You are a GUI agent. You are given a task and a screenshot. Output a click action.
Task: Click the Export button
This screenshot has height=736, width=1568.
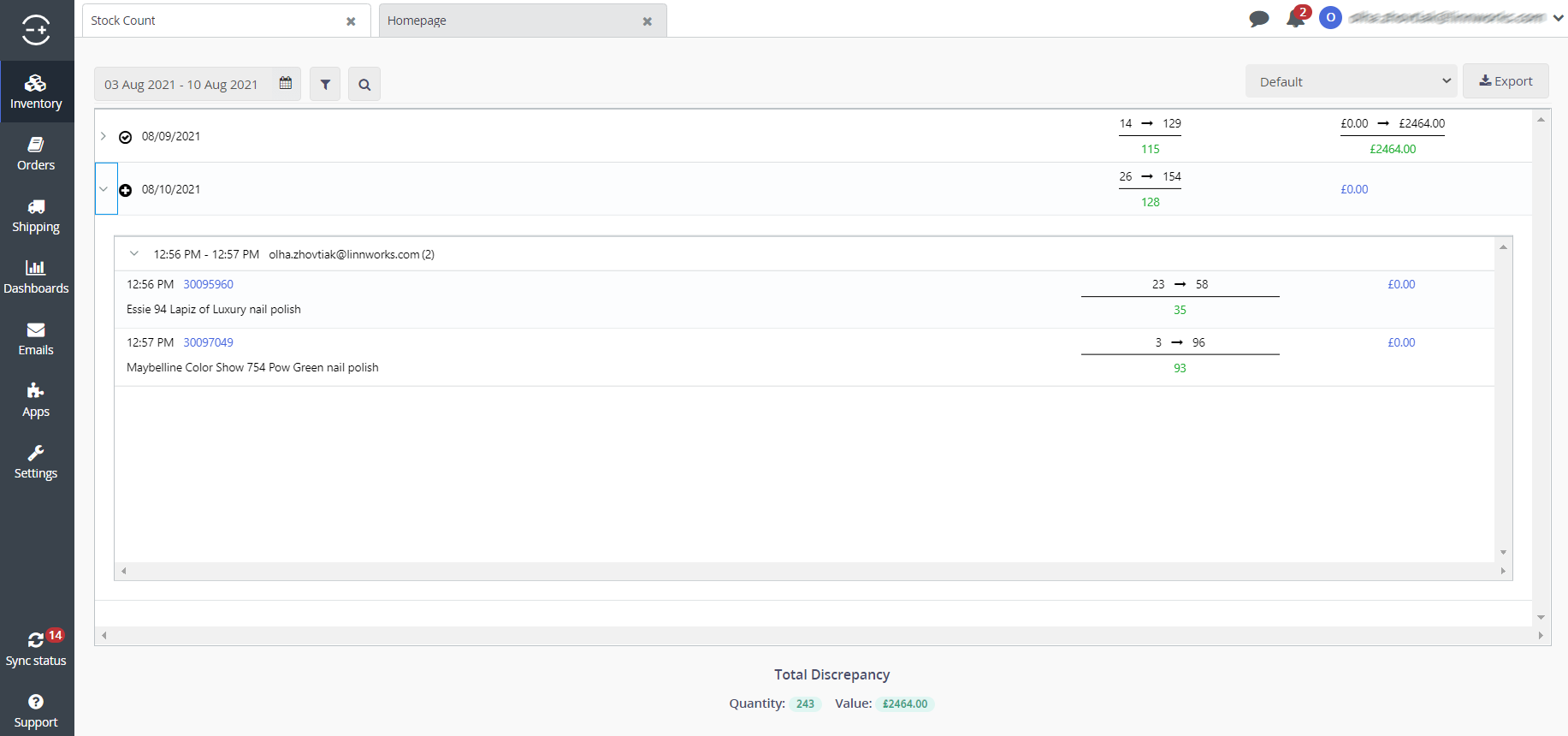point(1506,81)
